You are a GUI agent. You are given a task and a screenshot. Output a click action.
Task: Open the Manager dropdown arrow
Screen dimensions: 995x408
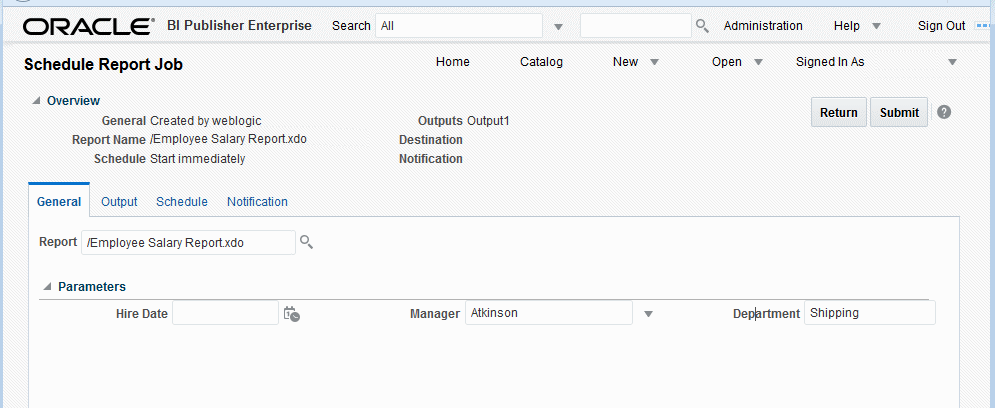point(649,313)
